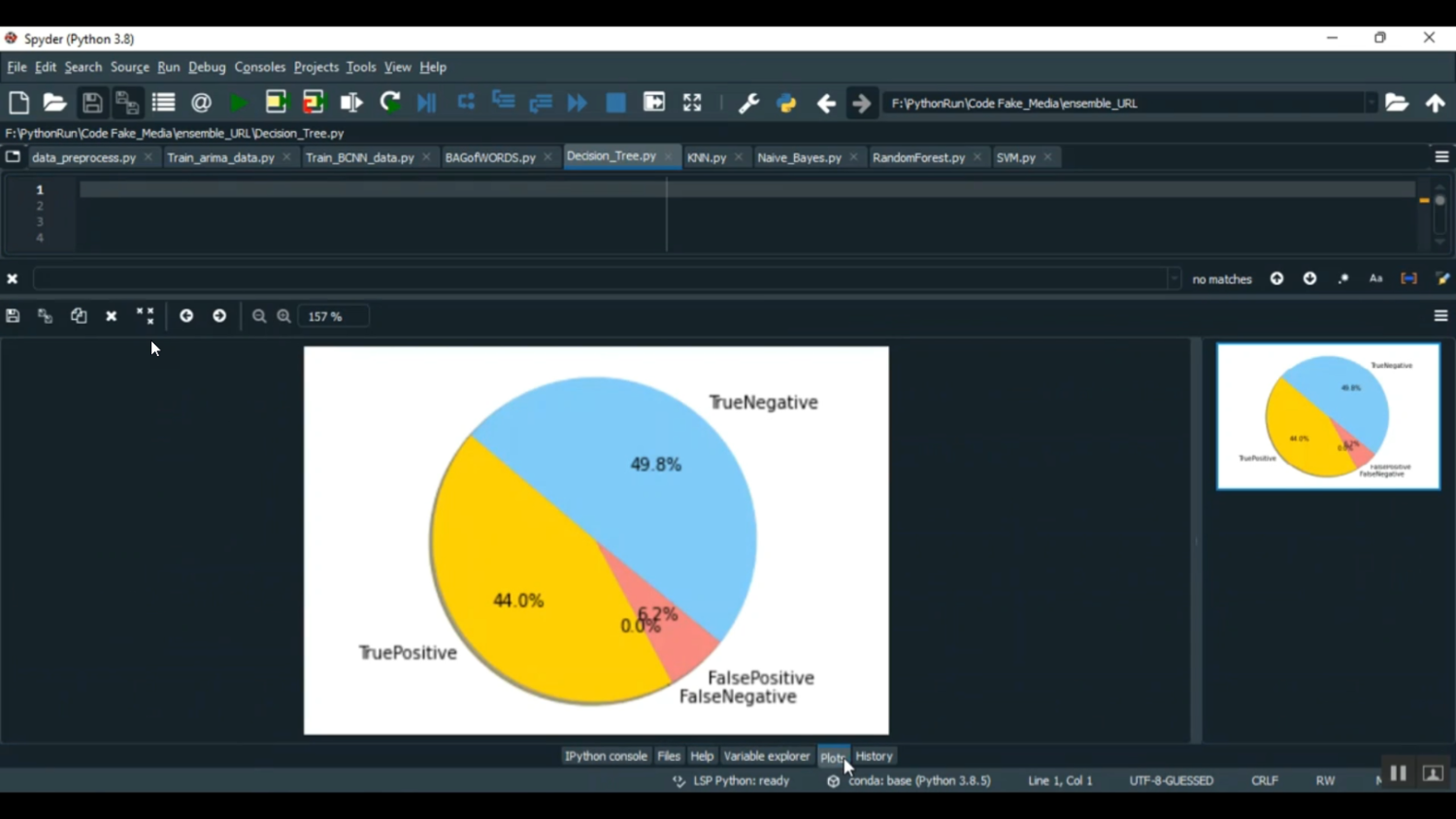Open the Source menu
This screenshot has width=1456, height=819.
[x=129, y=67]
